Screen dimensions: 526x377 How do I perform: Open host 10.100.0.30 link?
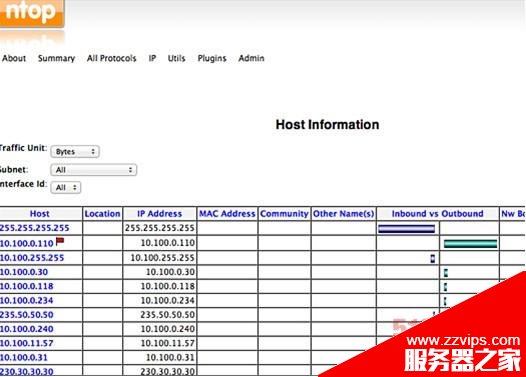tap(24, 272)
